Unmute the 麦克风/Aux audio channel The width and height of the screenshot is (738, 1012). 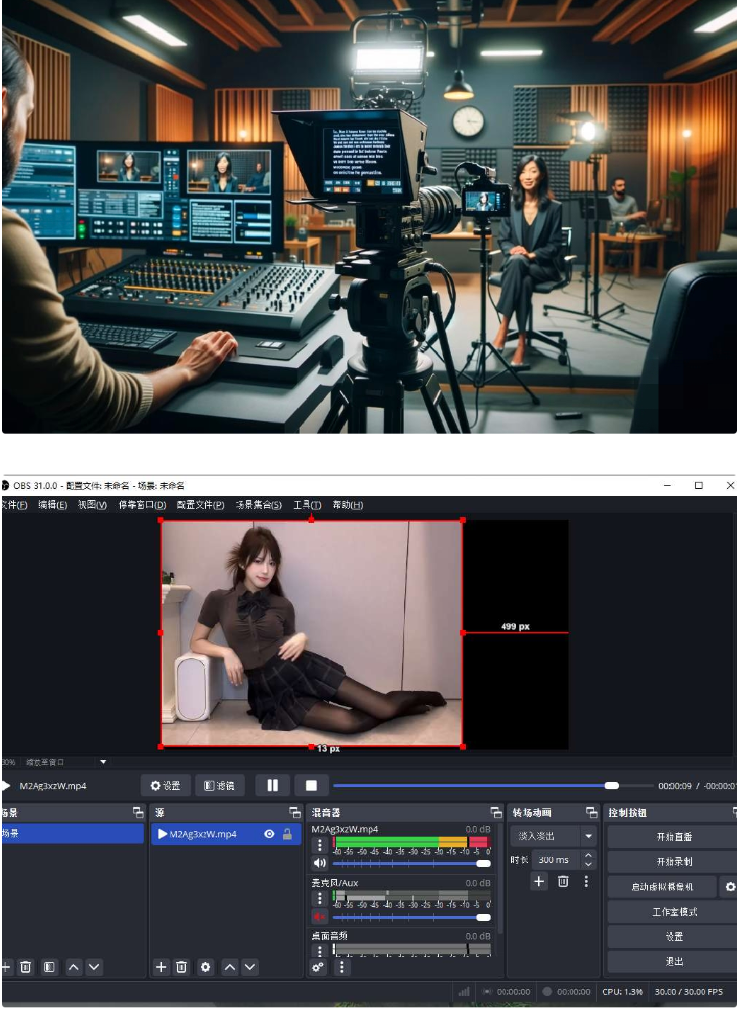coord(320,916)
